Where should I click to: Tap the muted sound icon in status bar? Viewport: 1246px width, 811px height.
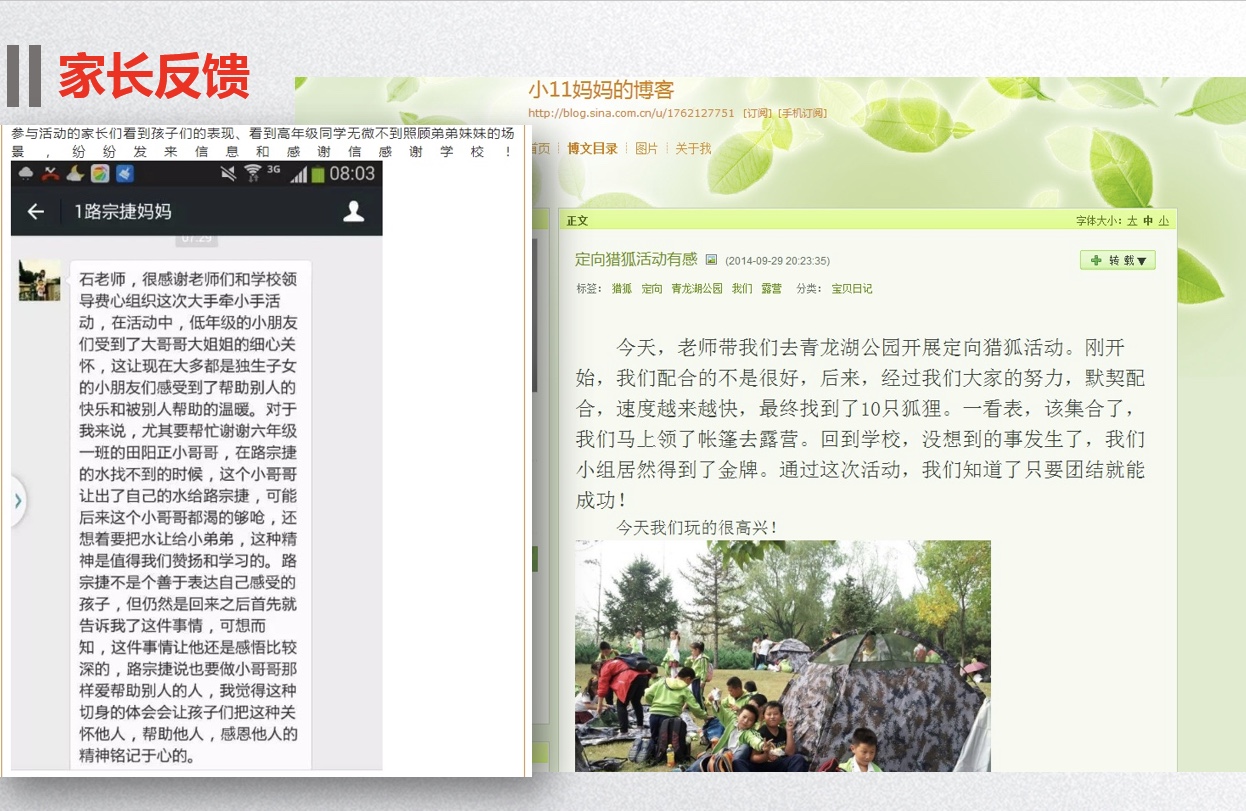(x=229, y=174)
